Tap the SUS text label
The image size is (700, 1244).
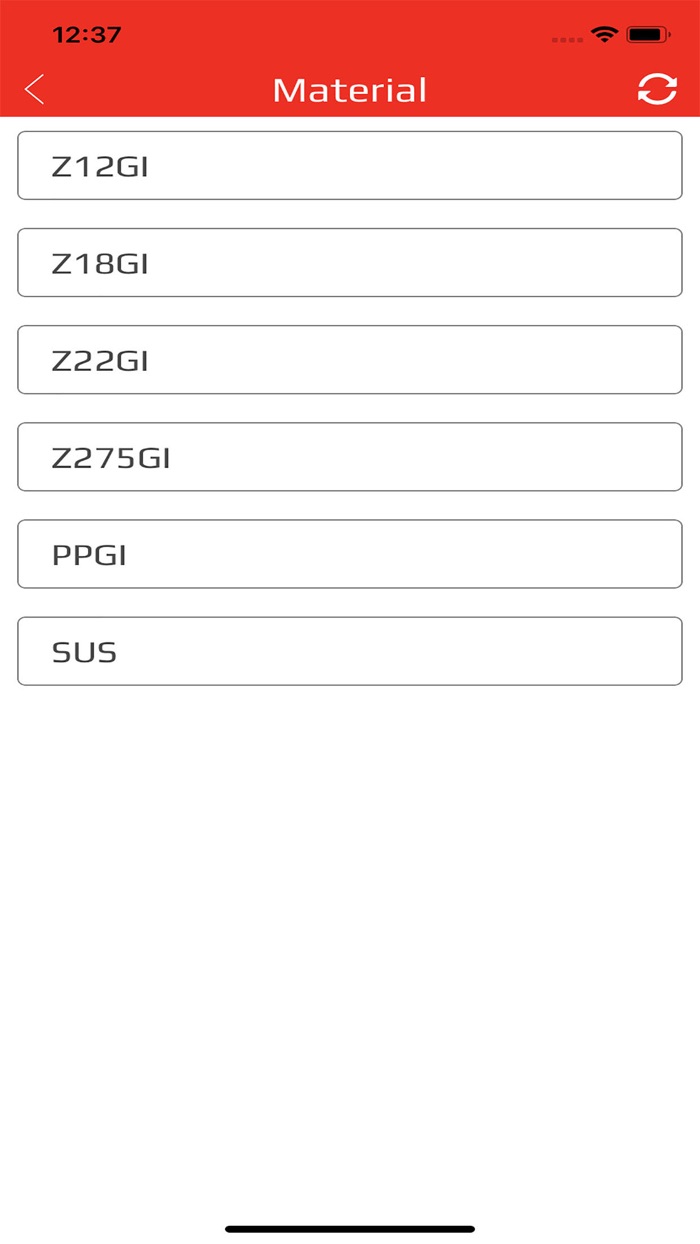(84, 652)
